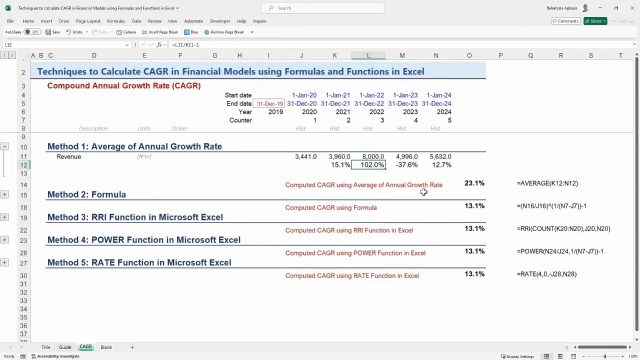Click the Undo arrow icon

[68, 32]
